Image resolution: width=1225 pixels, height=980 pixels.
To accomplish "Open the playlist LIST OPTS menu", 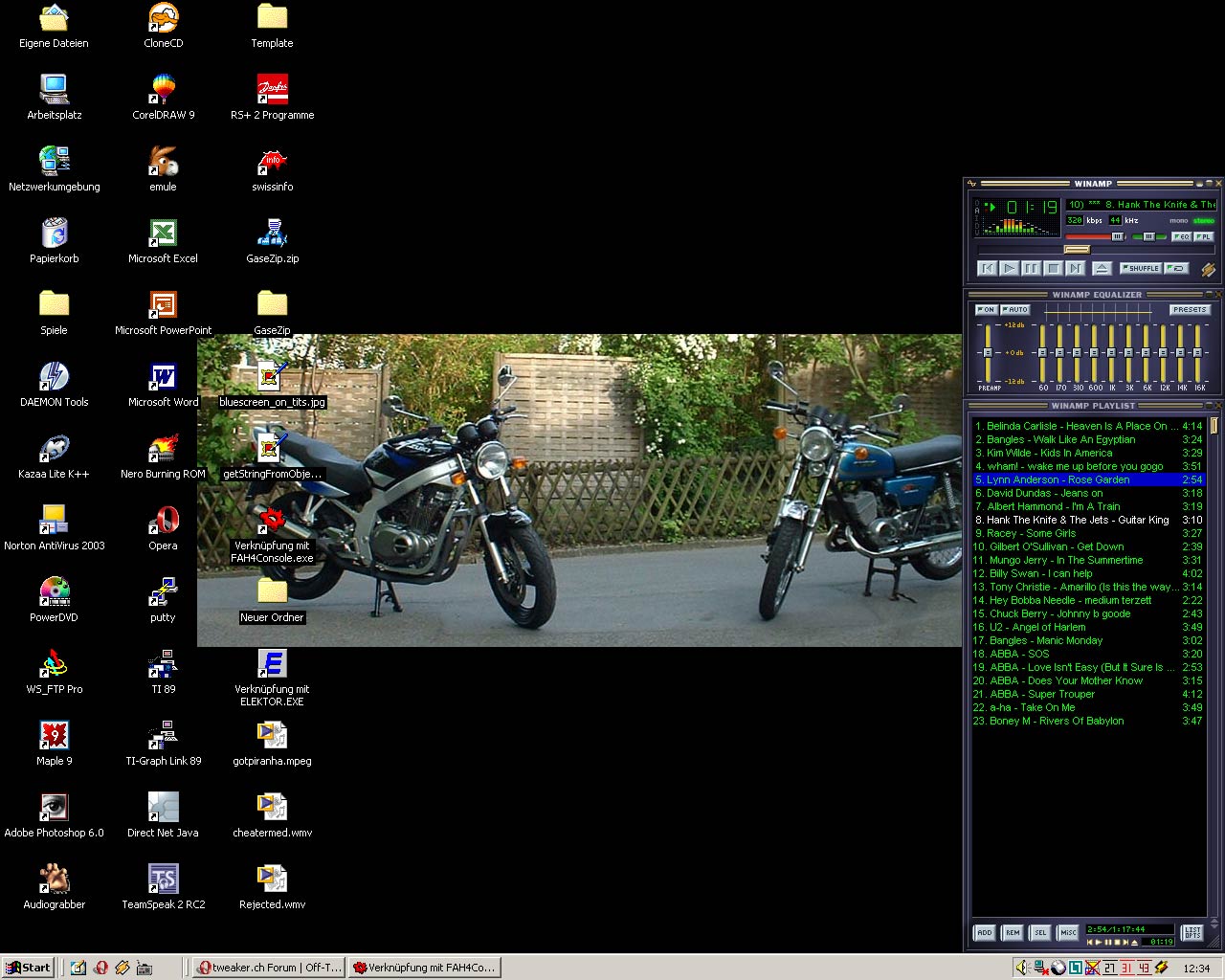I will tap(1192, 932).
